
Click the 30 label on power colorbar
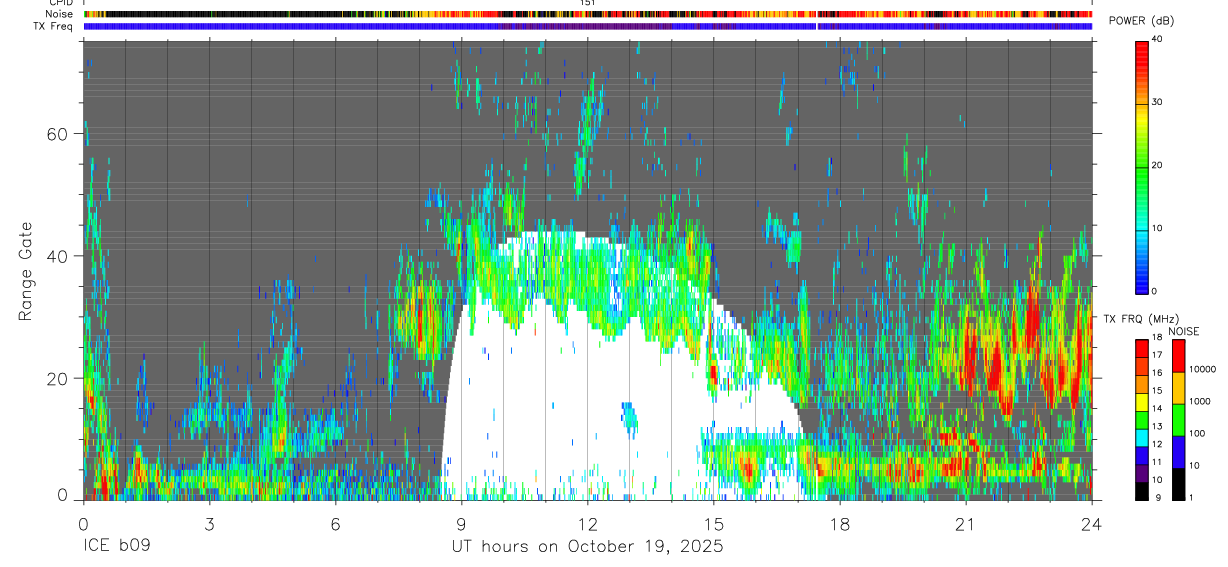pos(1157,103)
